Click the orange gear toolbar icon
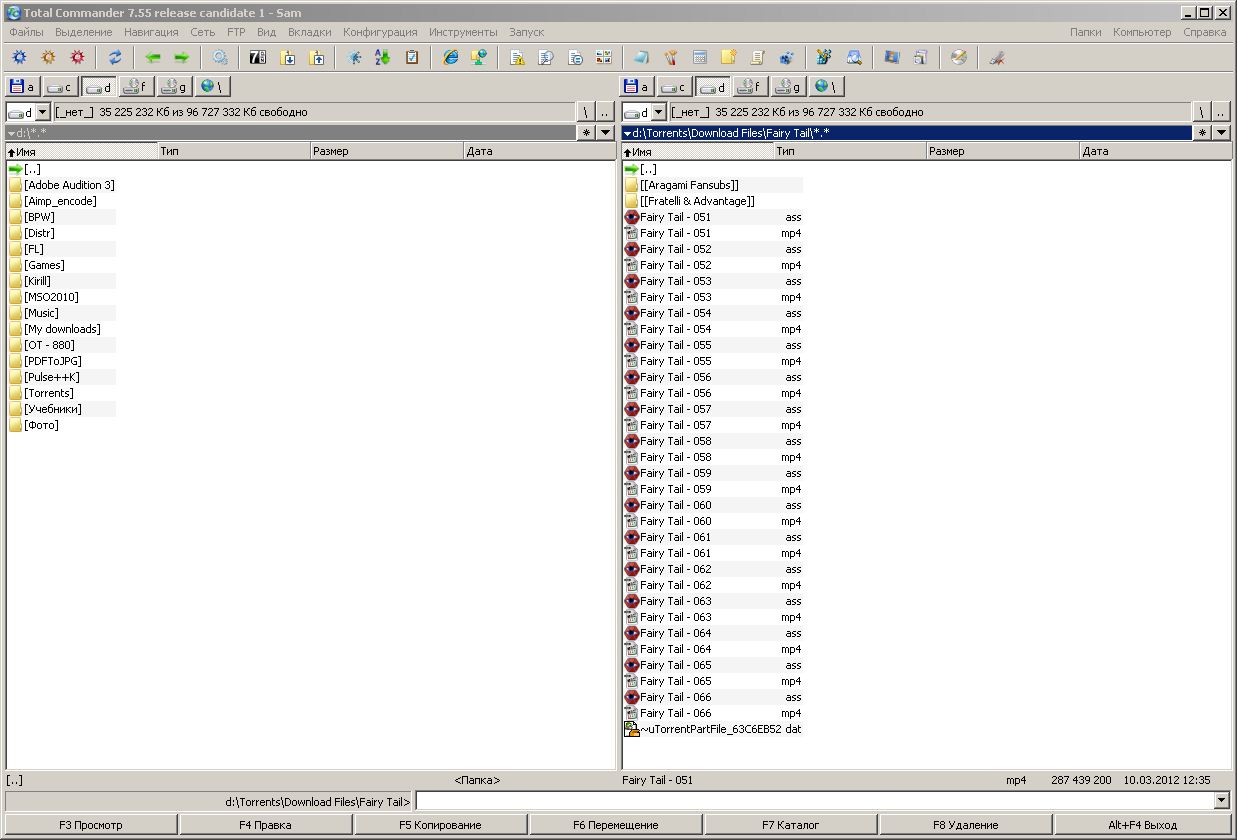This screenshot has height=840, width=1237. tap(48, 58)
